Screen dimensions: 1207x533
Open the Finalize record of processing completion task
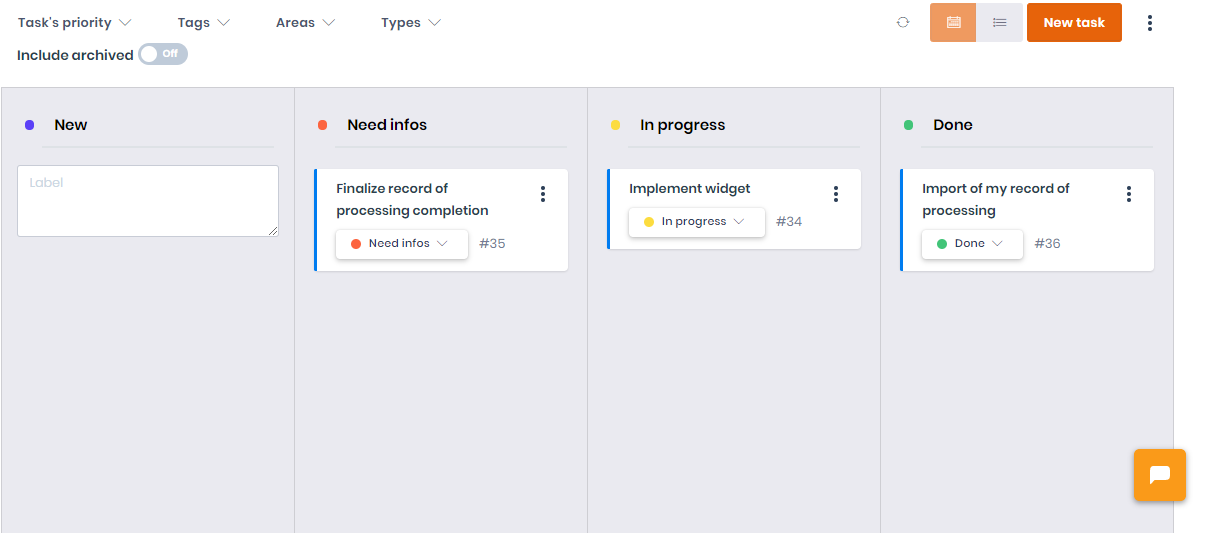click(x=412, y=199)
